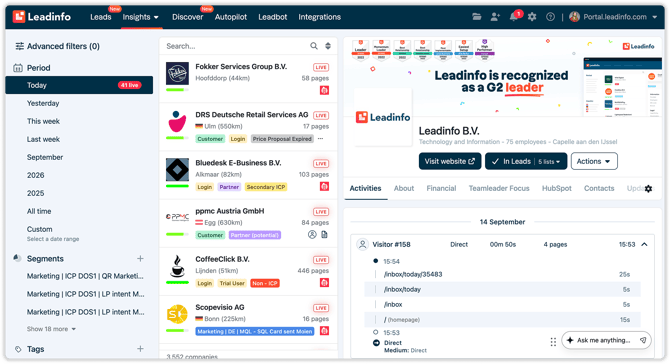Click the Scopevisio AG logo thumbnail
This screenshot has width=670, height=364.
177,315
